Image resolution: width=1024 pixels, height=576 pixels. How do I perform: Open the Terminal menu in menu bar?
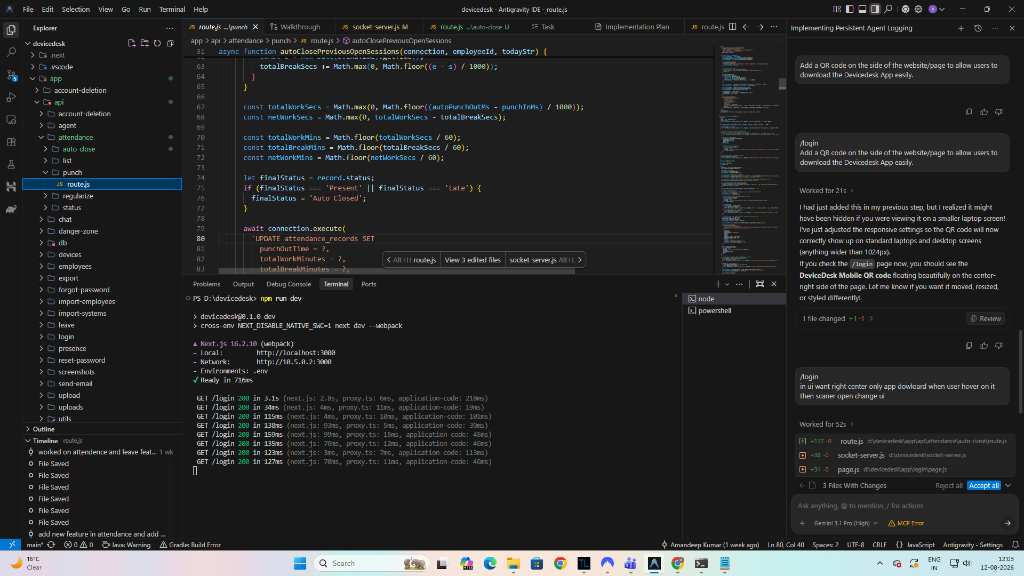click(172, 9)
